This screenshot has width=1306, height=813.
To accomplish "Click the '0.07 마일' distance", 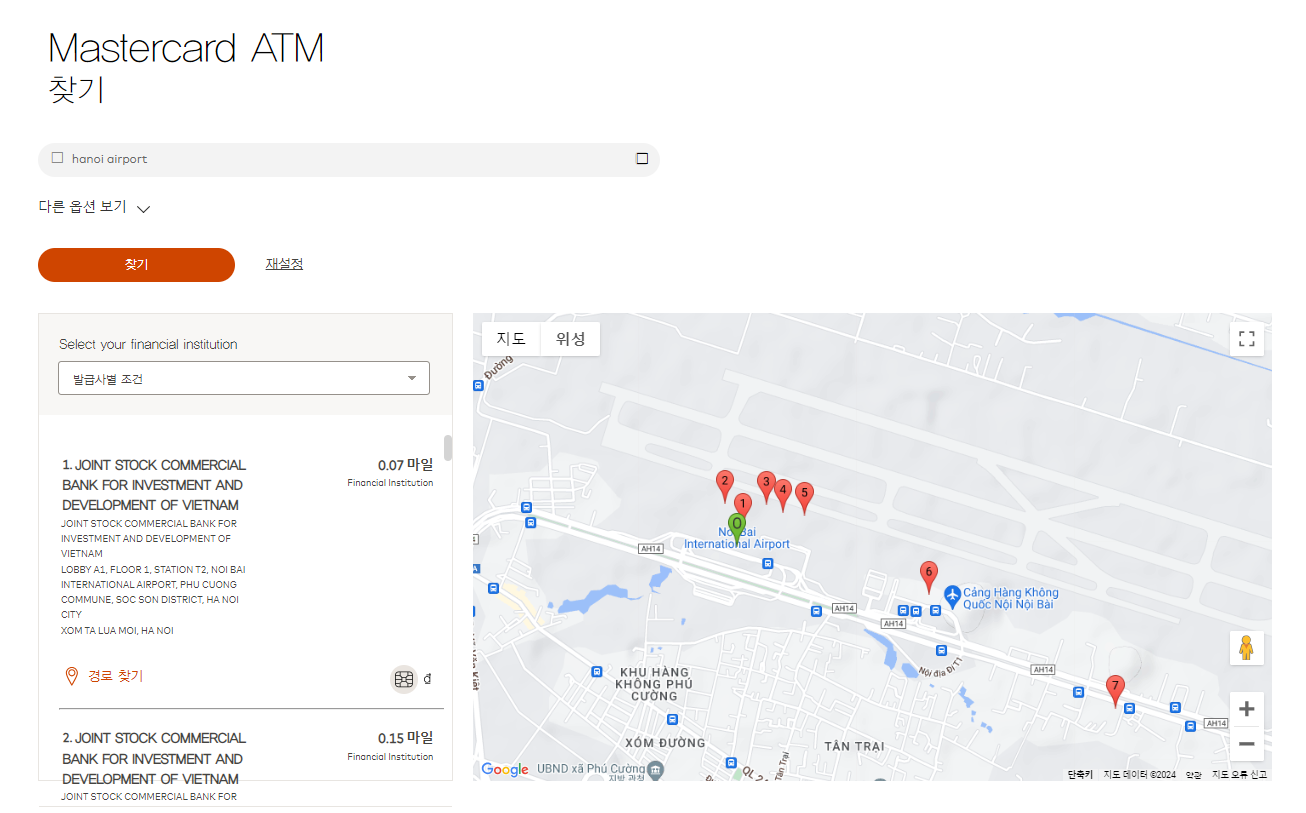I will tap(405, 465).
